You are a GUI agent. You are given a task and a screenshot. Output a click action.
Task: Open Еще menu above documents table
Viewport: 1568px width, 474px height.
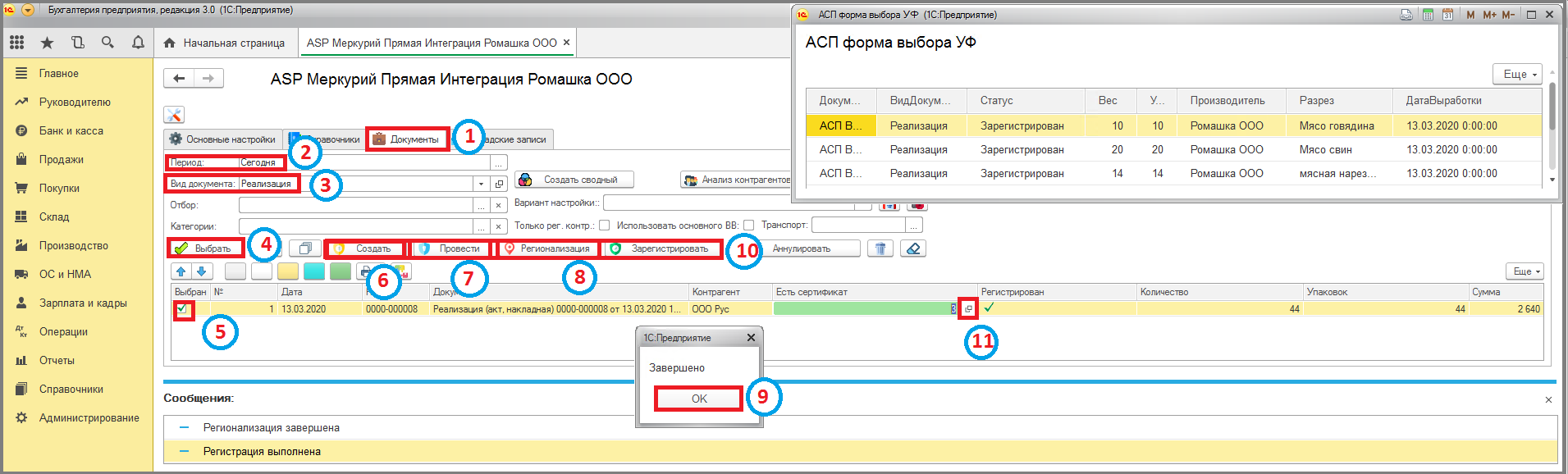click(1525, 271)
